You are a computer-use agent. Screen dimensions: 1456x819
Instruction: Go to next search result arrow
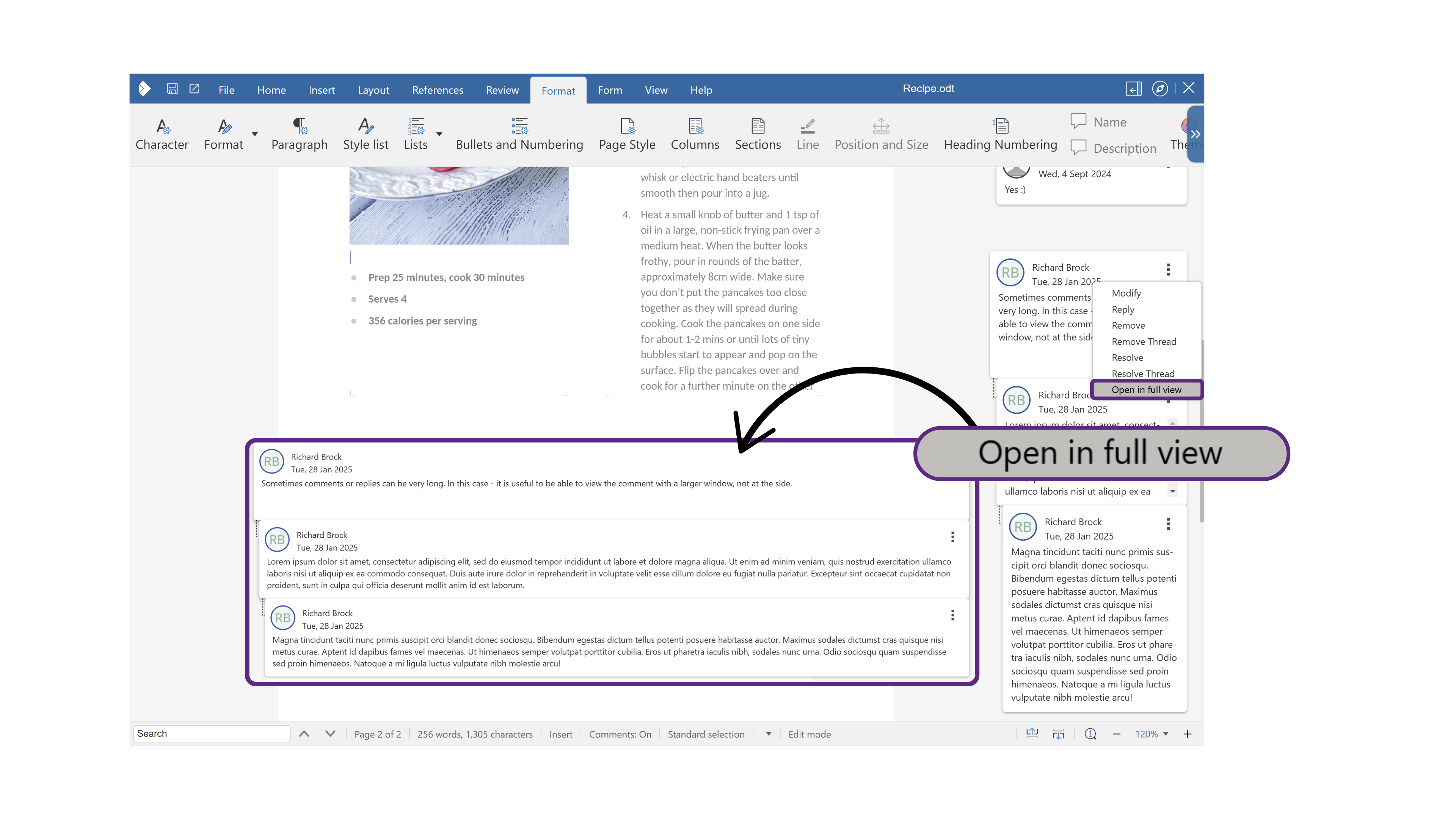pyautogui.click(x=331, y=734)
